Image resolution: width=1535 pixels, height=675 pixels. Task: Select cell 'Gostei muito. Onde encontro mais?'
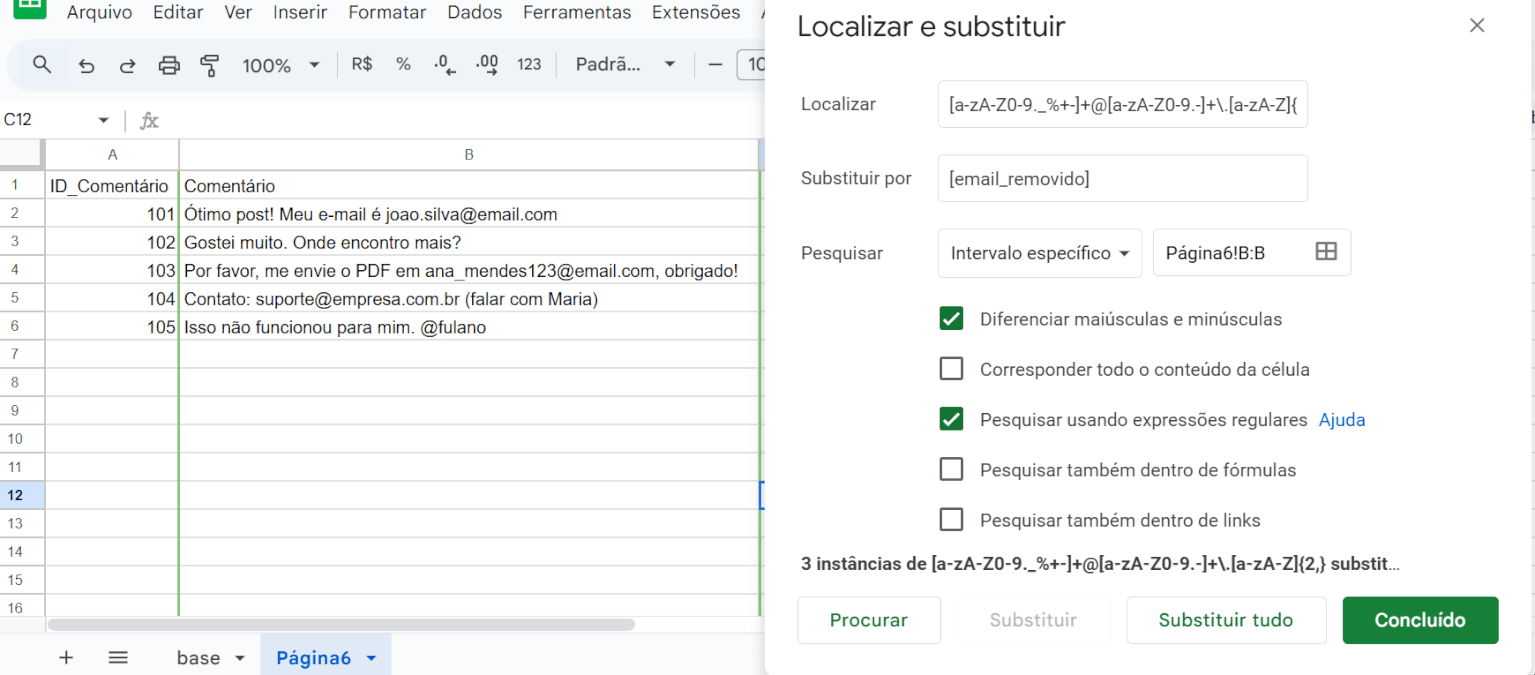tap(469, 242)
